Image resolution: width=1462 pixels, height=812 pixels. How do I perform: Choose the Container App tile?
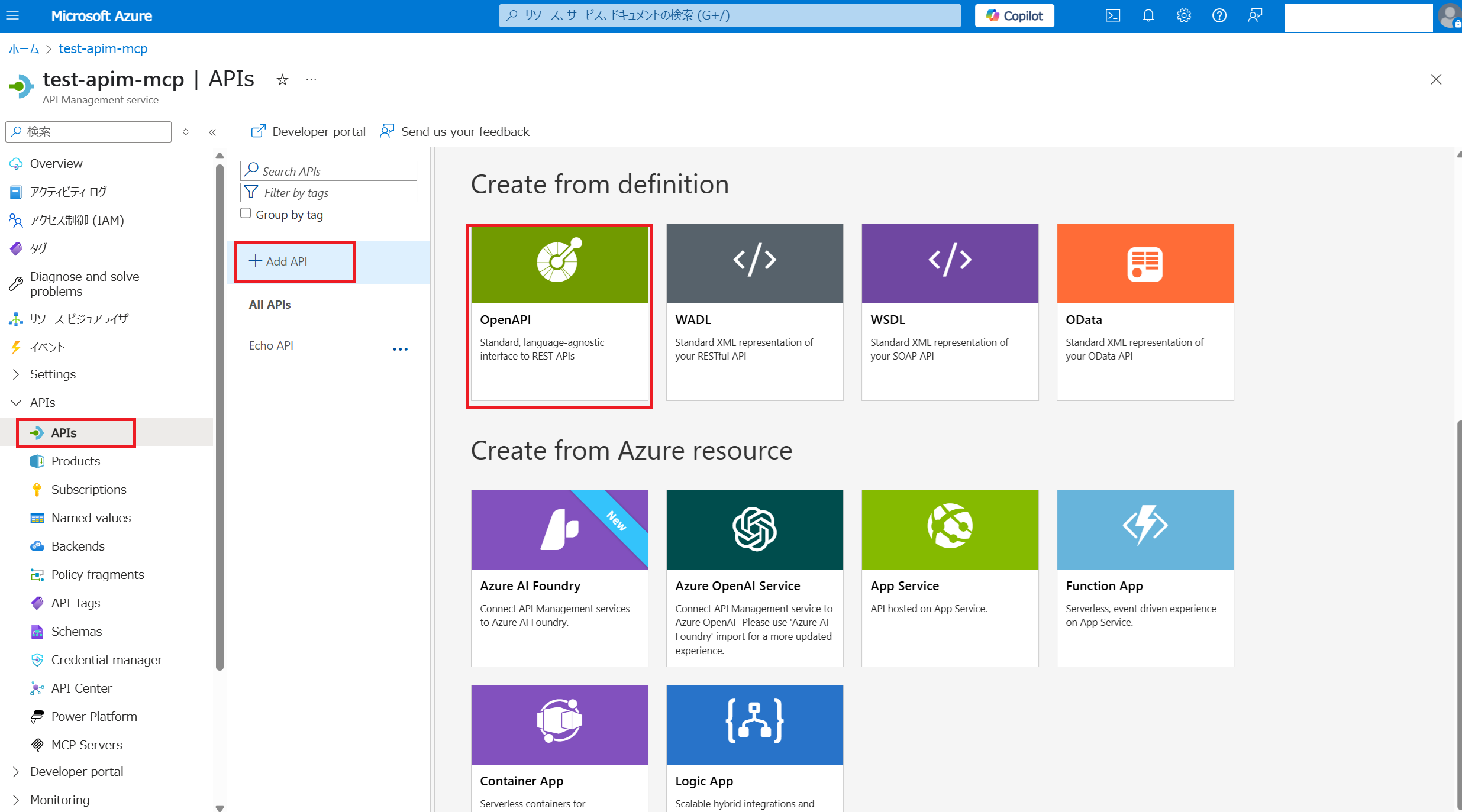coord(559,748)
